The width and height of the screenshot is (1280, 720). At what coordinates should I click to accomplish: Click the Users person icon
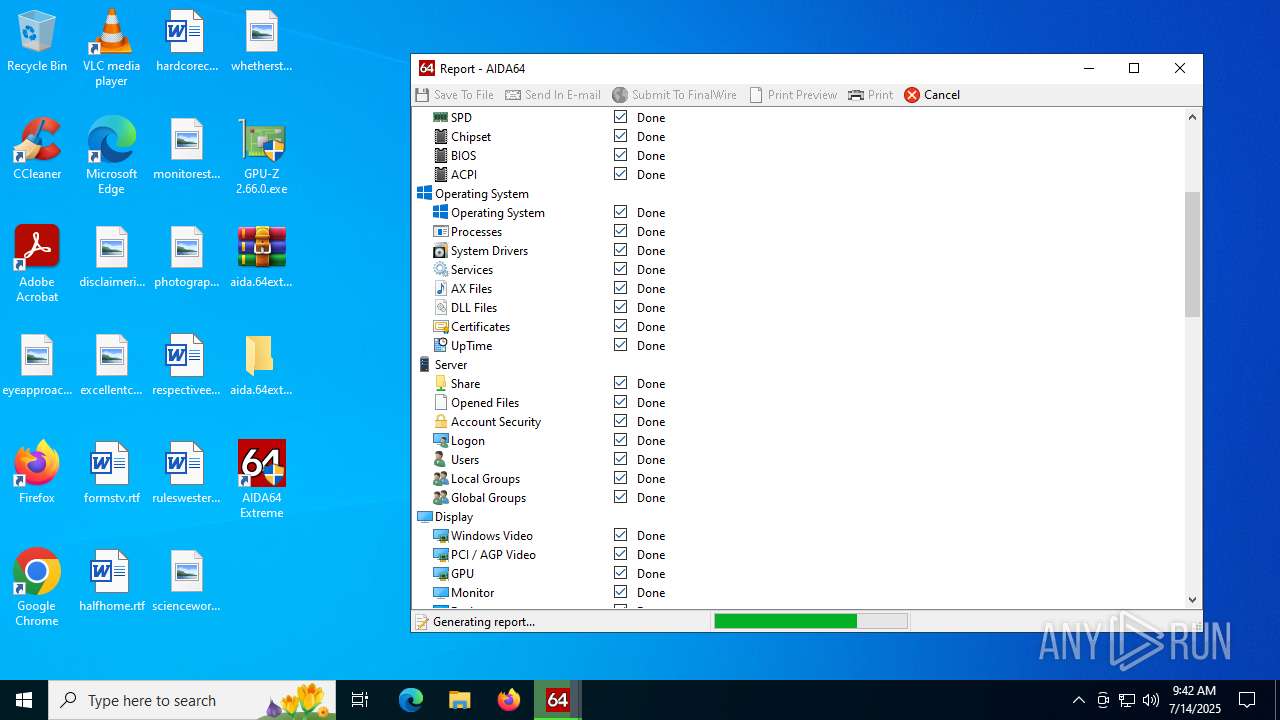pos(440,459)
